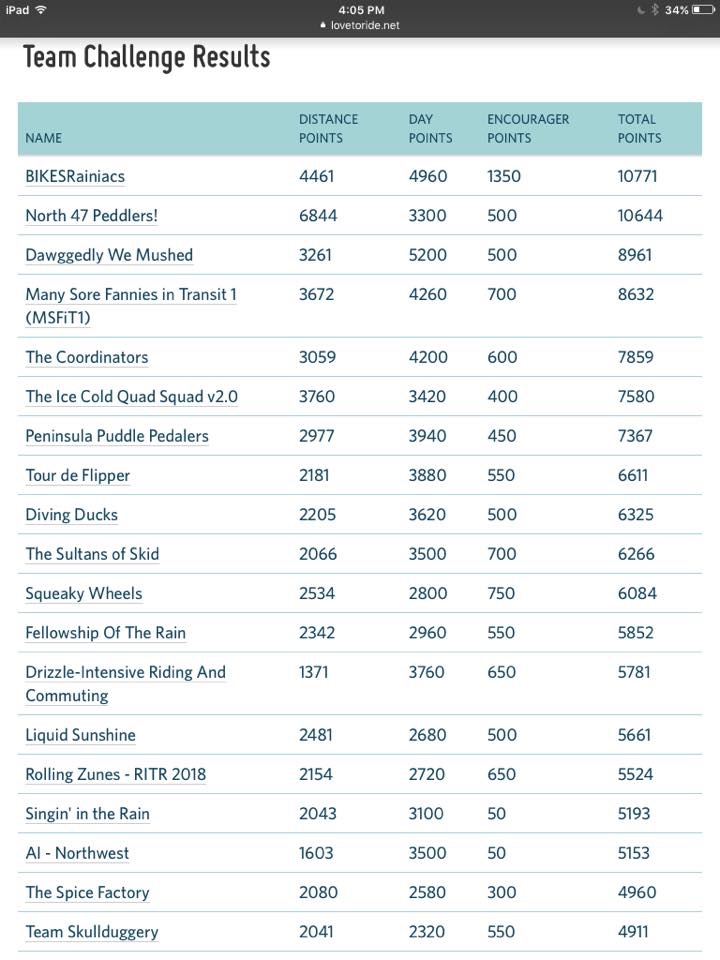View the Diving Ducks team
This screenshot has width=720, height=960.
pos(72,515)
